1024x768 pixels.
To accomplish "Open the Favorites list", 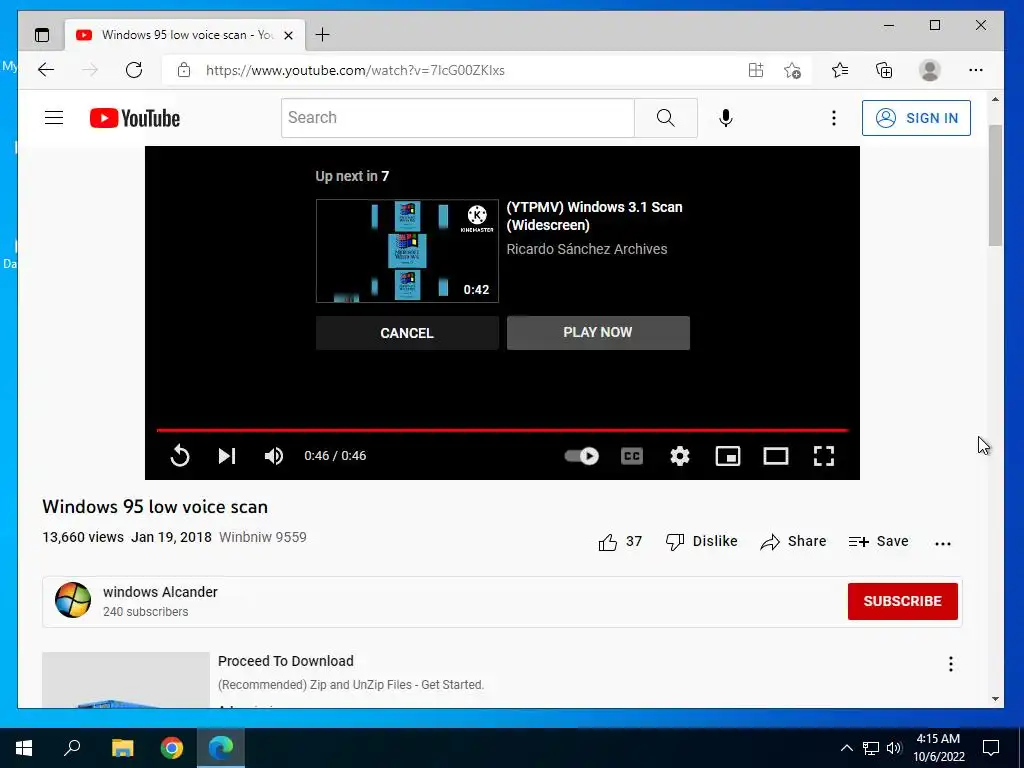I will coord(840,70).
